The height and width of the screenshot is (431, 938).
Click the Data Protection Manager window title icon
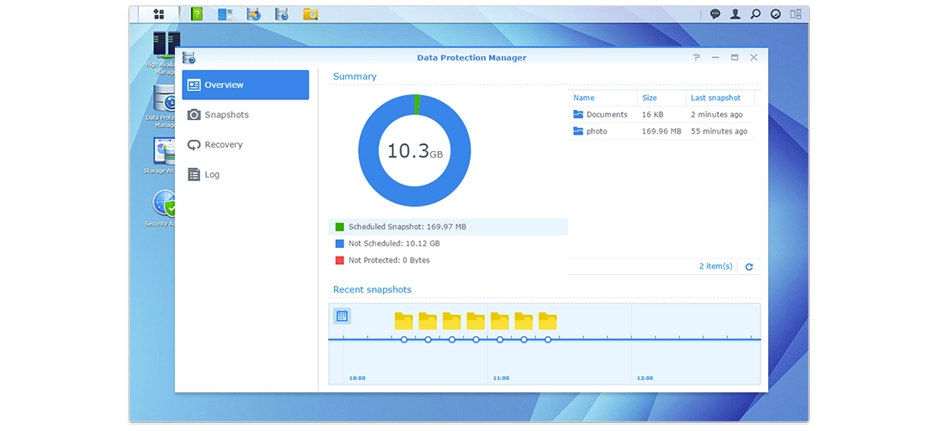coord(189,57)
